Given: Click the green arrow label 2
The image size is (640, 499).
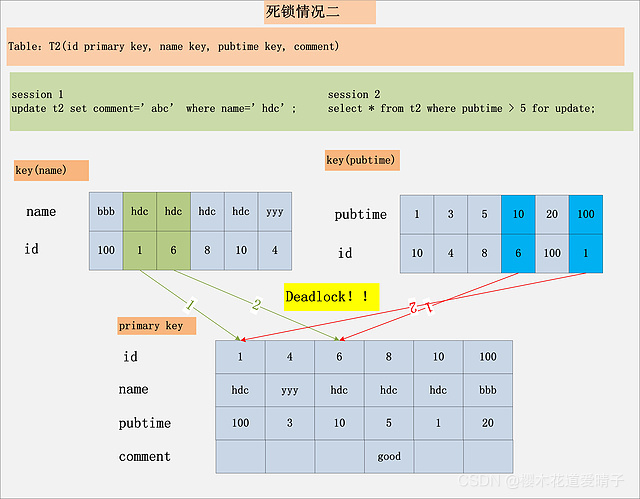Looking at the screenshot, I should [256, 306].
